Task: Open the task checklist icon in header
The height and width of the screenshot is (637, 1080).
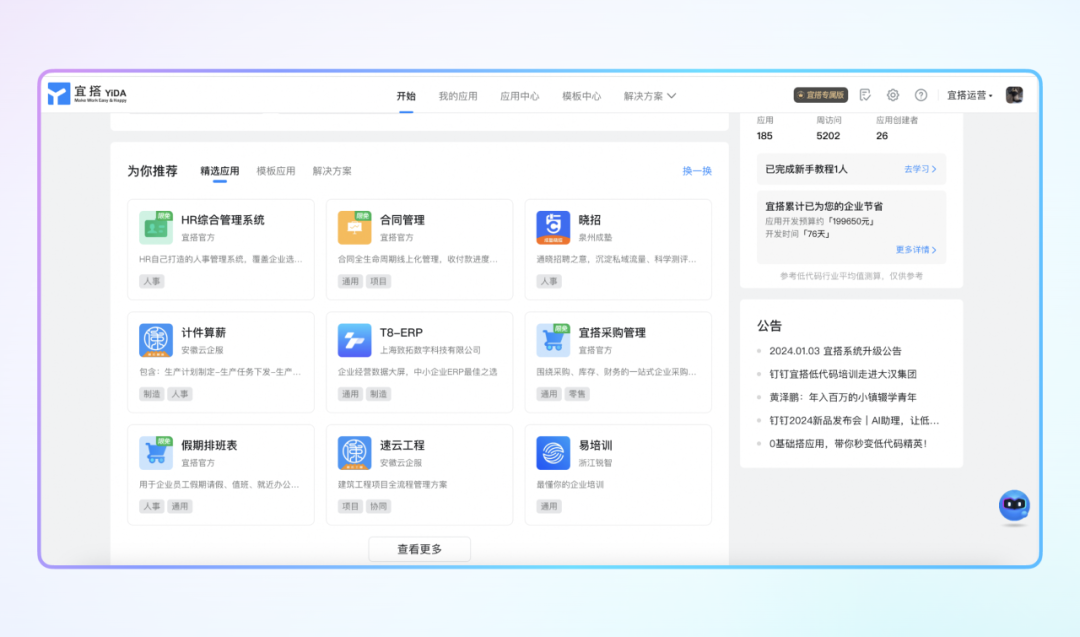Action: 865,95
